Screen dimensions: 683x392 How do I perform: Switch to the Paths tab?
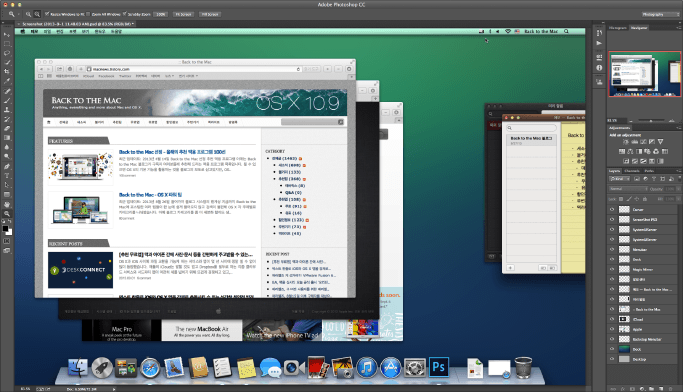pos(649,171)
